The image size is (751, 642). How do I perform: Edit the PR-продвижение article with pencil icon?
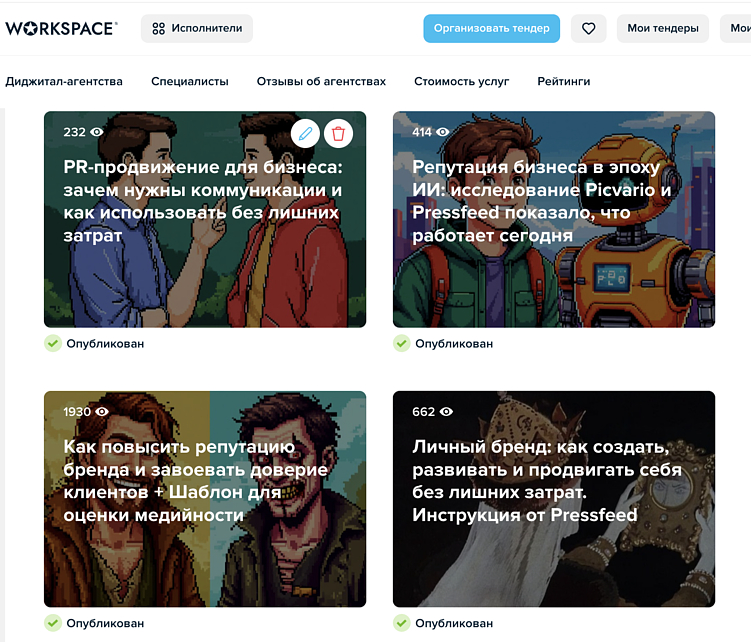[305, 134]
